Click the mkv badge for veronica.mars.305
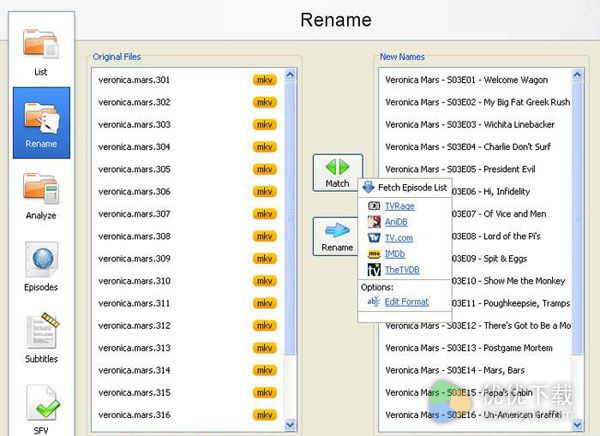This screenshot has width=600, height=436. click(x=264, y=169)
